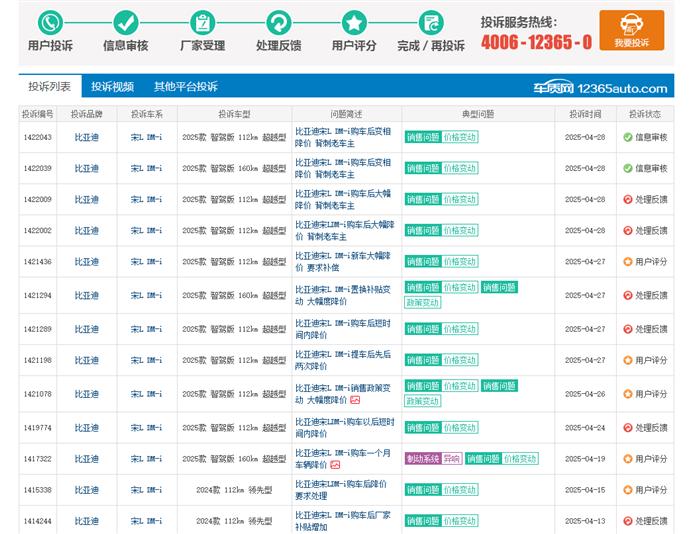The height and width of the screenshot is (534, 700).
Task: Click the 厂家受理 clipboard step icon
Action: point(203,22)
